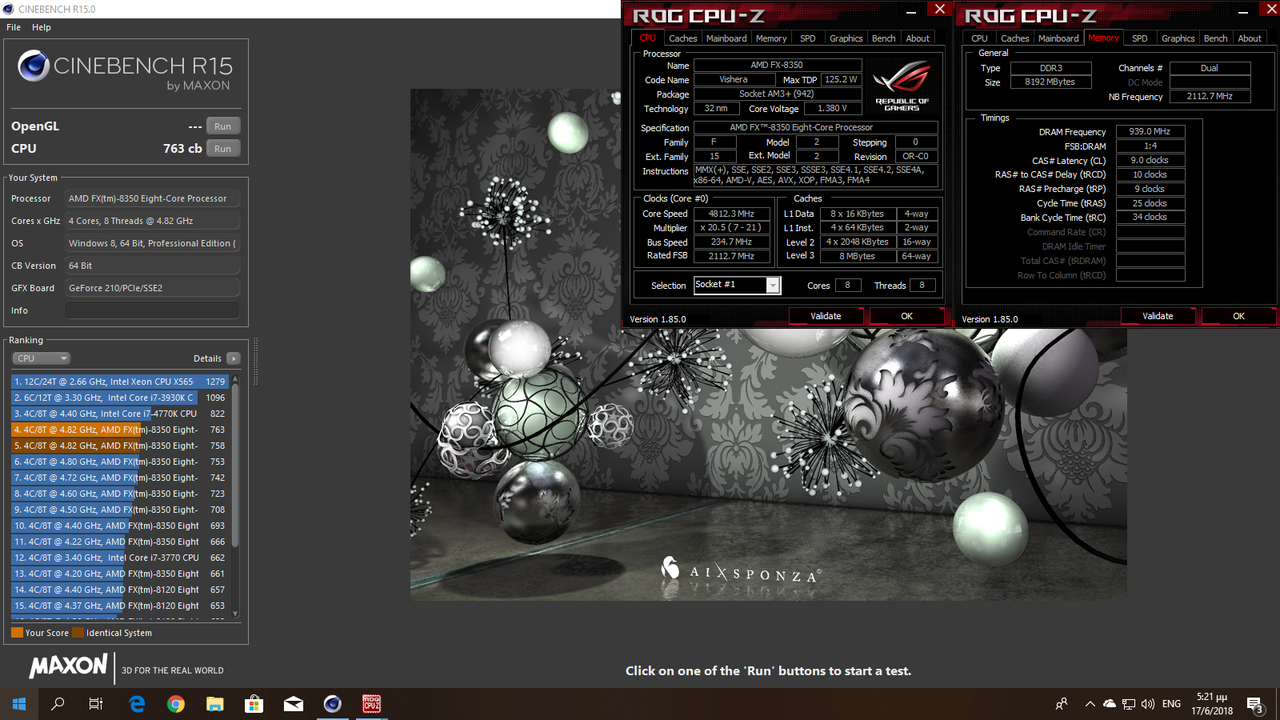Switch to Caches tab in right CPU-Z

(1015, 38)
